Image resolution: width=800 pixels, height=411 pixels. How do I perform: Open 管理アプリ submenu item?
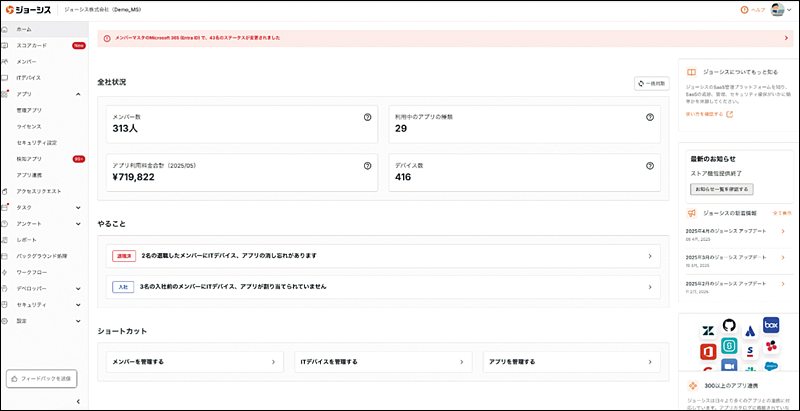[30, 110]
